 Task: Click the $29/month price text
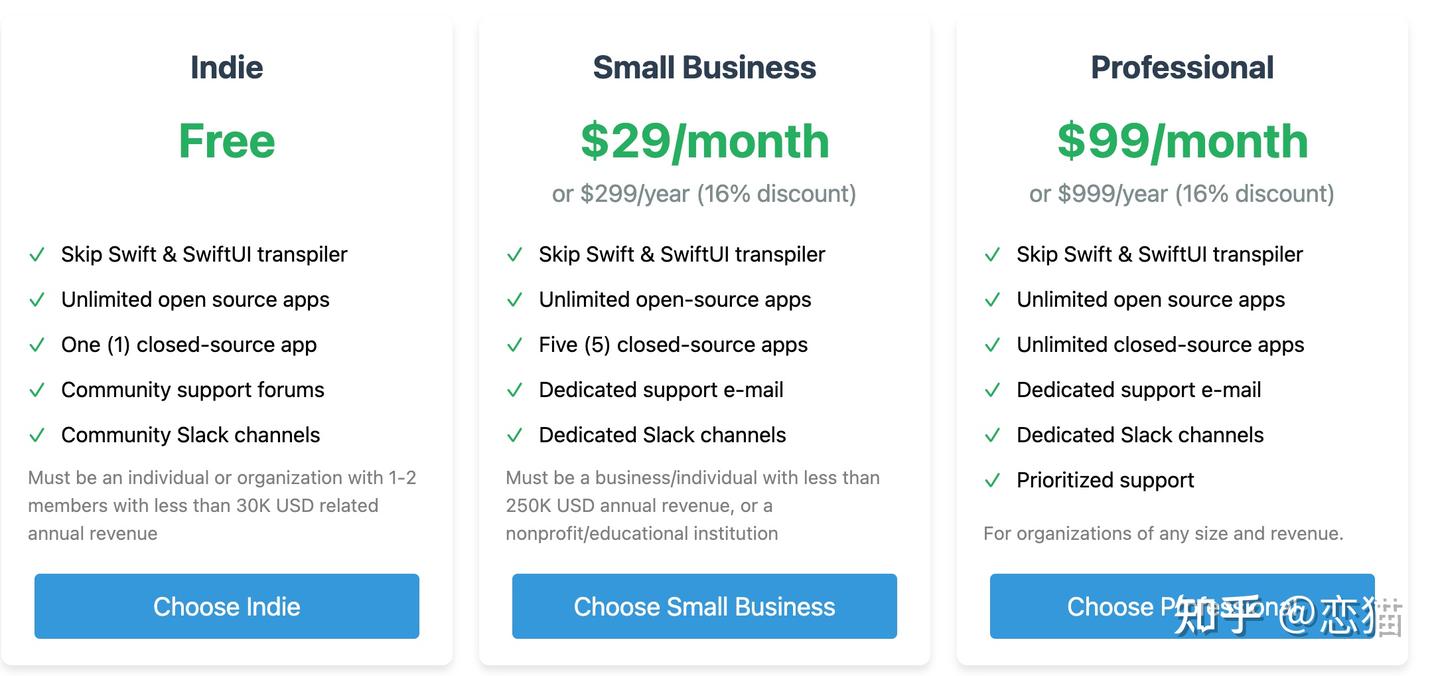tap(704, 141)
